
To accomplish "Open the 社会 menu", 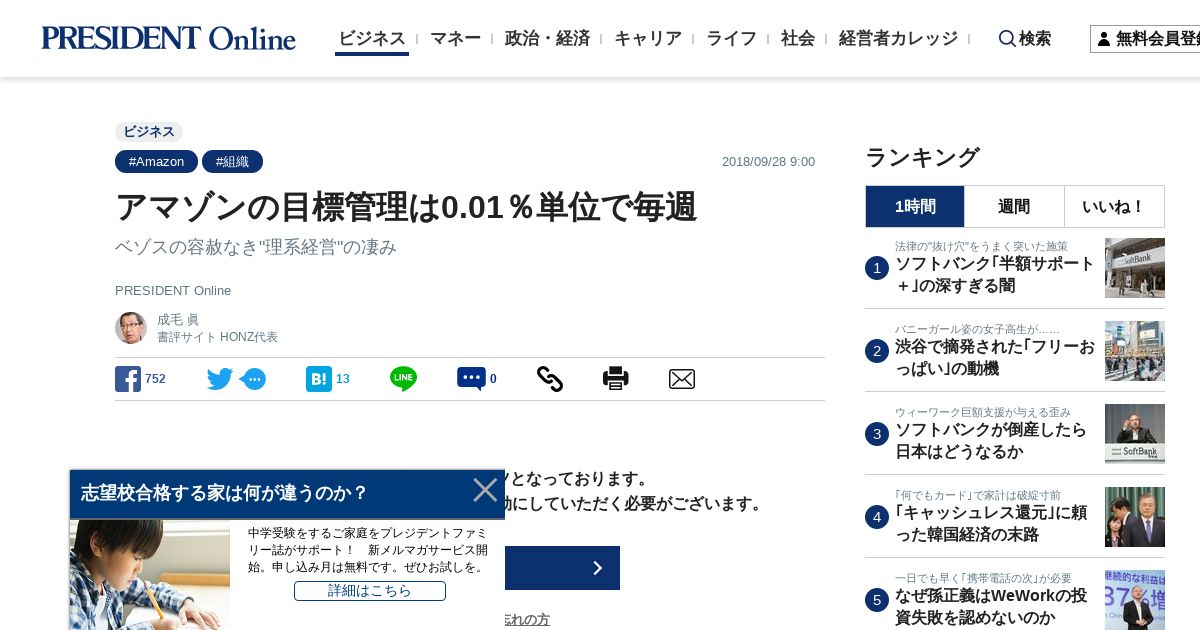I will coord(798,38).
